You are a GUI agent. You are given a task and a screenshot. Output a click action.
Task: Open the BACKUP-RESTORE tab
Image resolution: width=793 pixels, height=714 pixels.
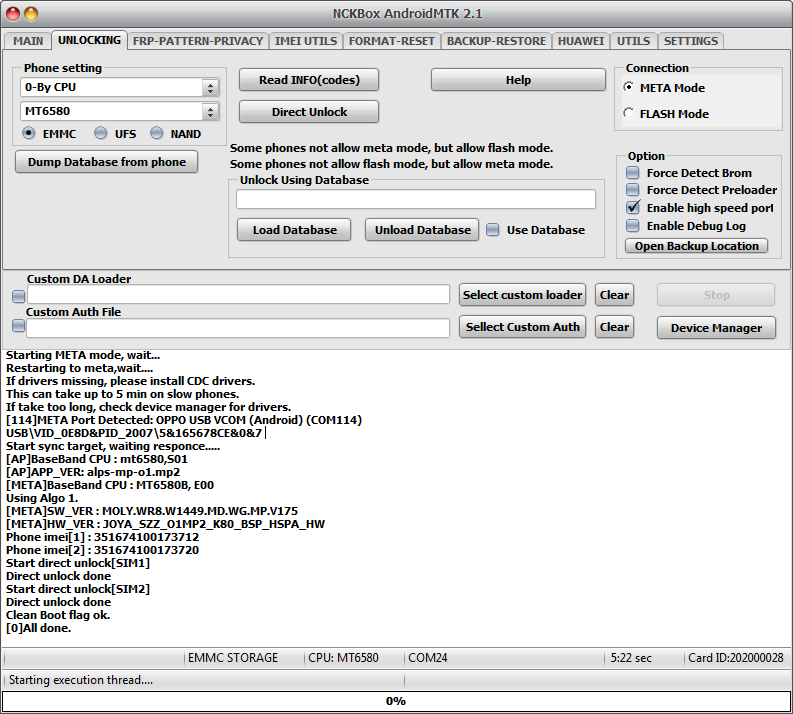click(496, 41)
